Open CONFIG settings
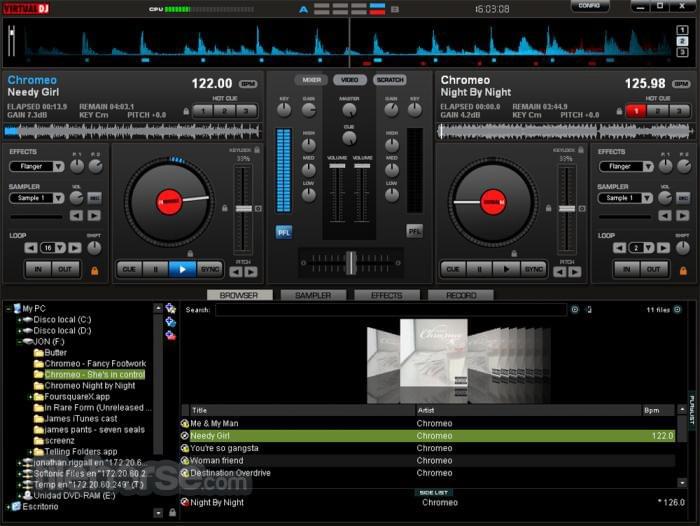The width and height of the screenshot is (700, 526). pos(589,6)
